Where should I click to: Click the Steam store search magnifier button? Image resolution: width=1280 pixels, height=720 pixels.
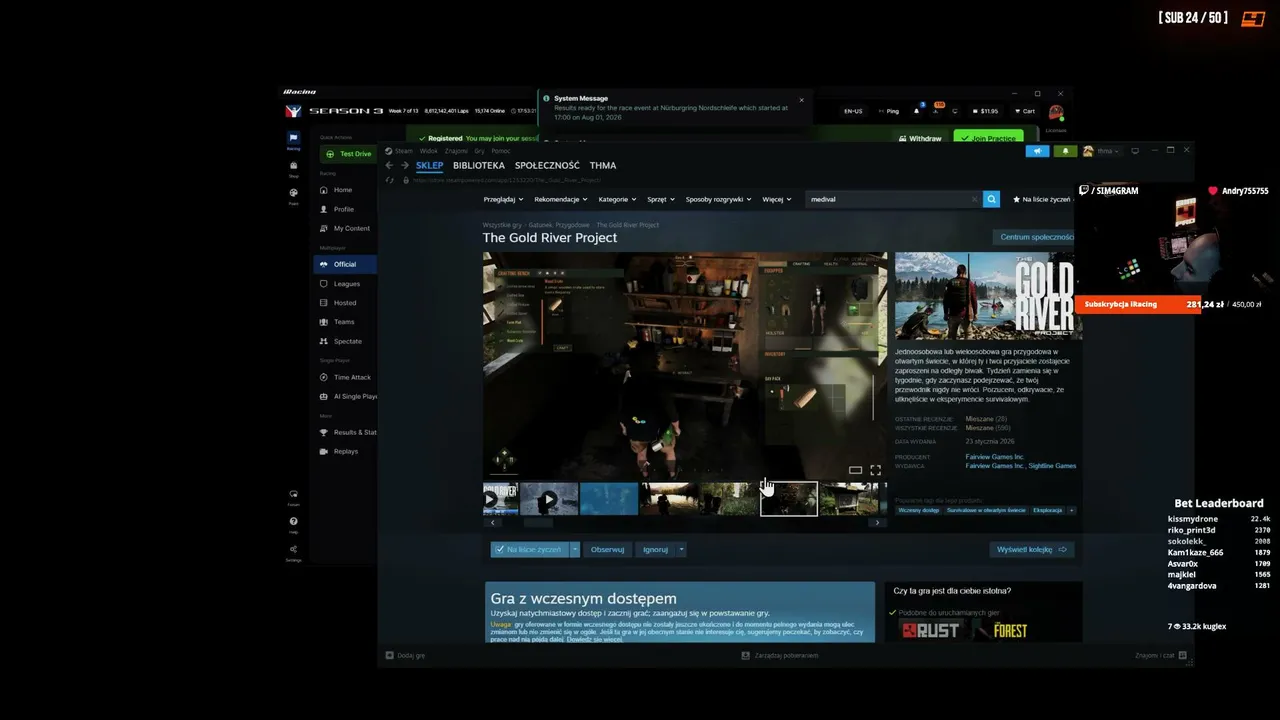[x=991, y=199]
